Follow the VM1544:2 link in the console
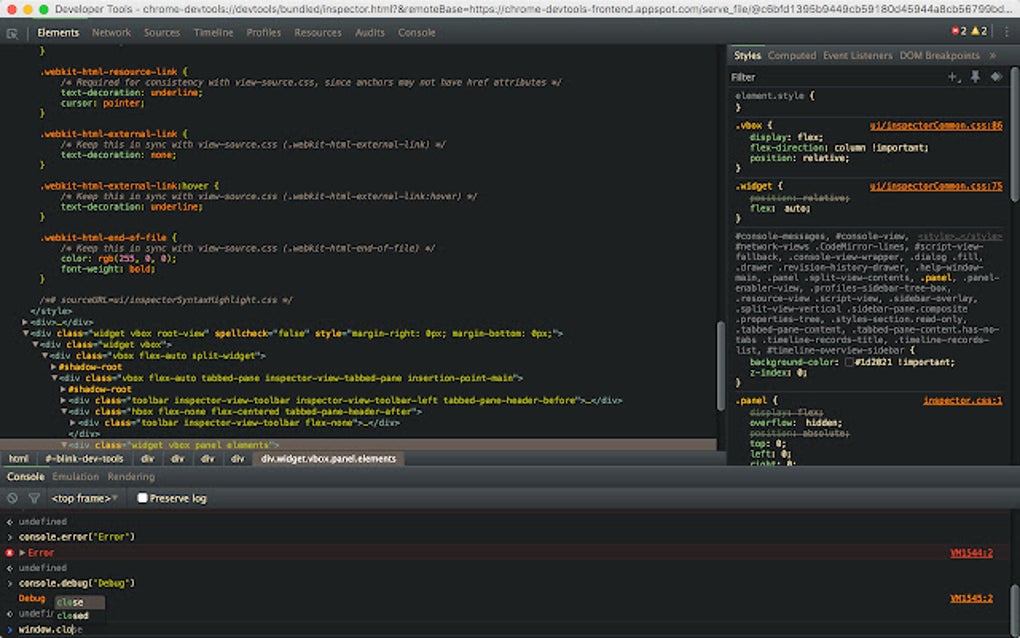This screenshot has height=638, width=1020. tap(969, 552)
